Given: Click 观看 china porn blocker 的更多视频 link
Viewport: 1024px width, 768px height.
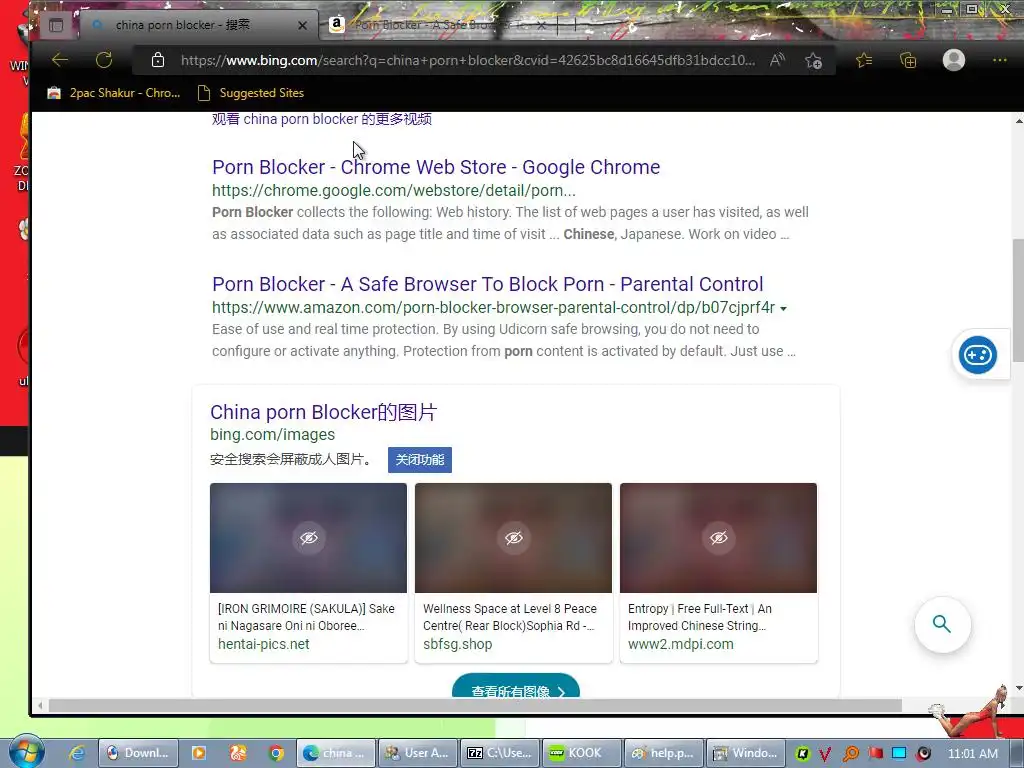Looking at the screenshot, I should [322, 120].
